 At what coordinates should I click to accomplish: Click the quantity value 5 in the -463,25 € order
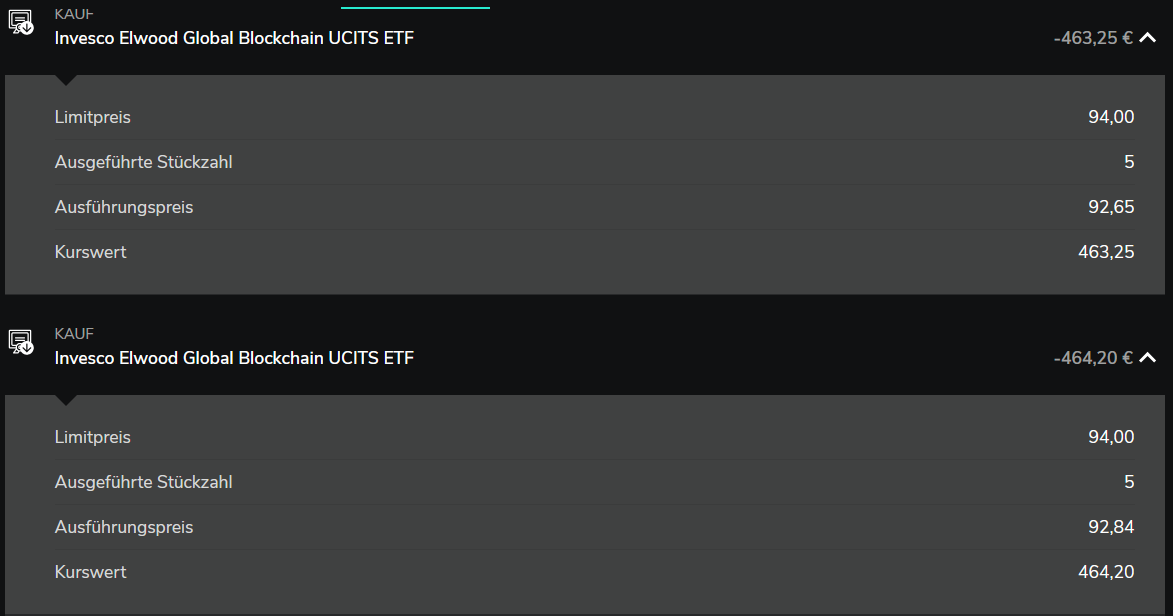(x=1129, y=162)
